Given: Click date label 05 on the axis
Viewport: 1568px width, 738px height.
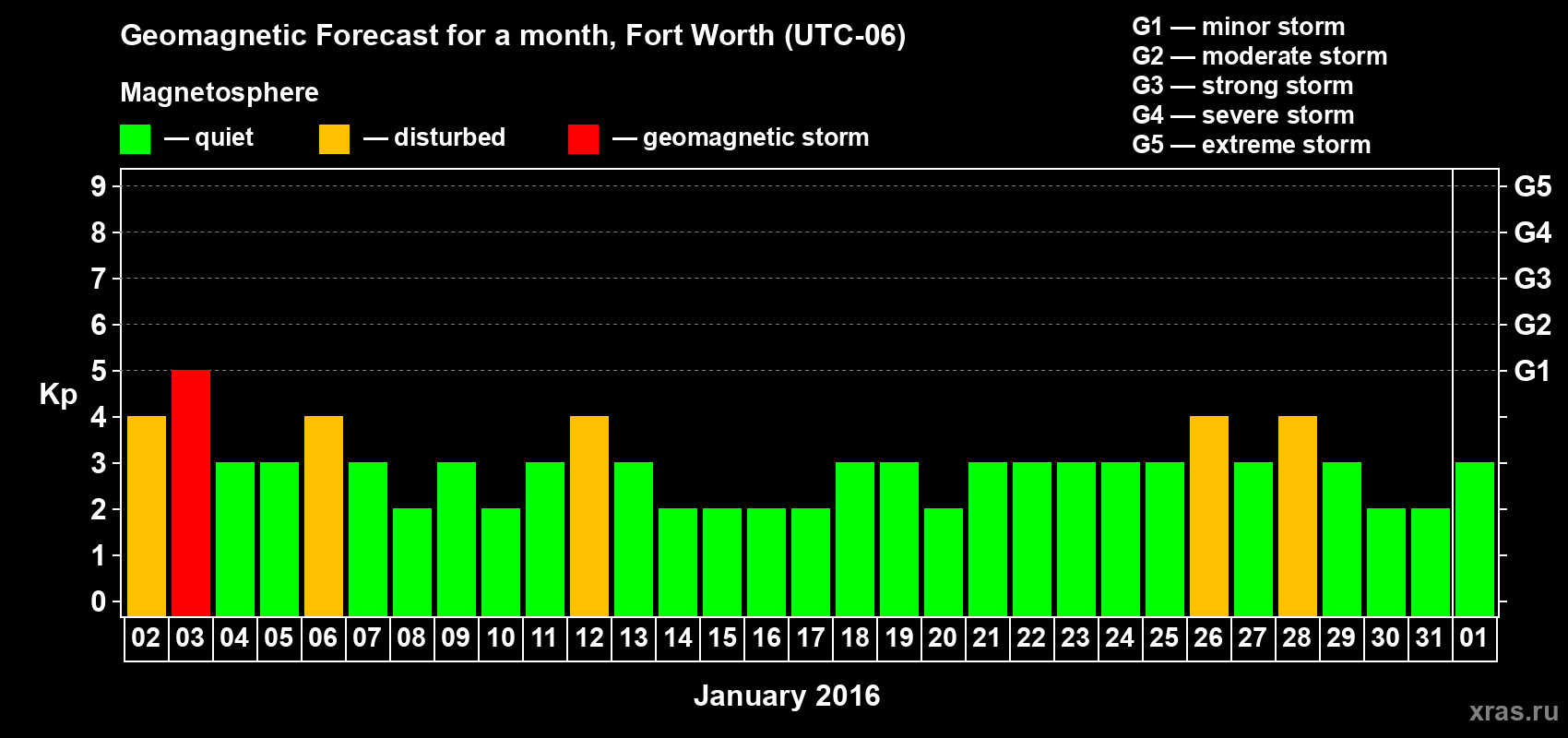Looking at the screenshot, I should pyautogui.click(x=279, y=637).
